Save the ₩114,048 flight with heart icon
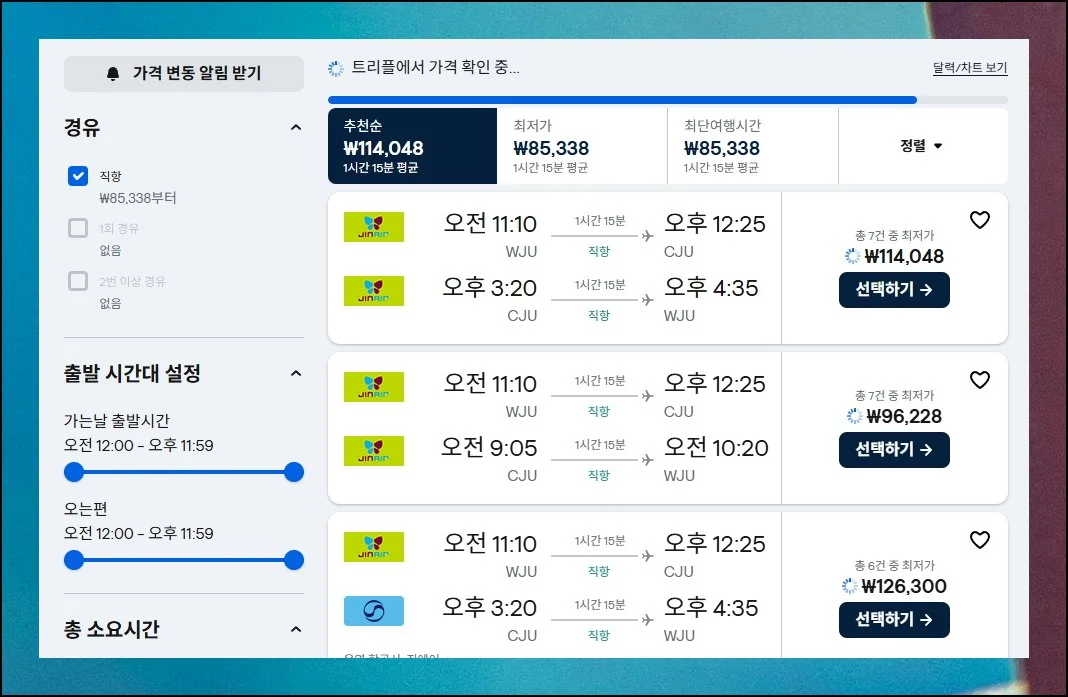The width and height of the screenshot is (1068, 697). [x=980, y=220]
